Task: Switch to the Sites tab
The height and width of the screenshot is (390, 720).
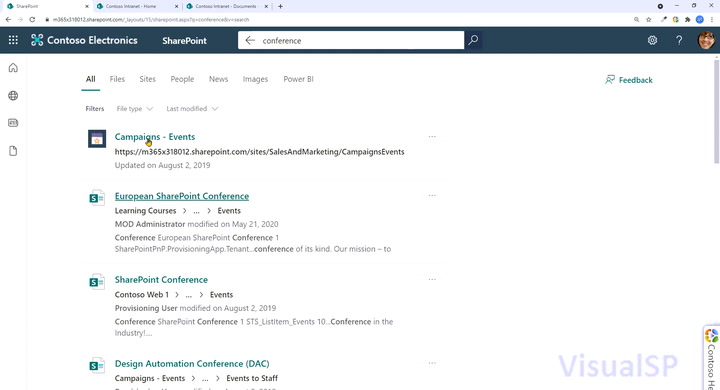Action: [x=147, y=79]
